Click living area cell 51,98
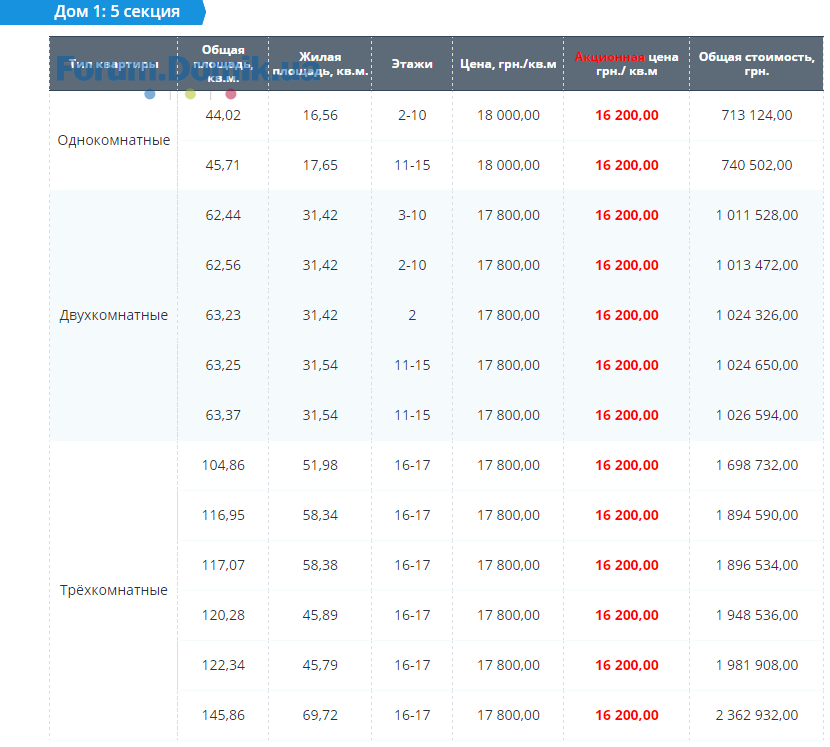The height and width of the screenshot is (747, 830). click(x=320, y=465)
